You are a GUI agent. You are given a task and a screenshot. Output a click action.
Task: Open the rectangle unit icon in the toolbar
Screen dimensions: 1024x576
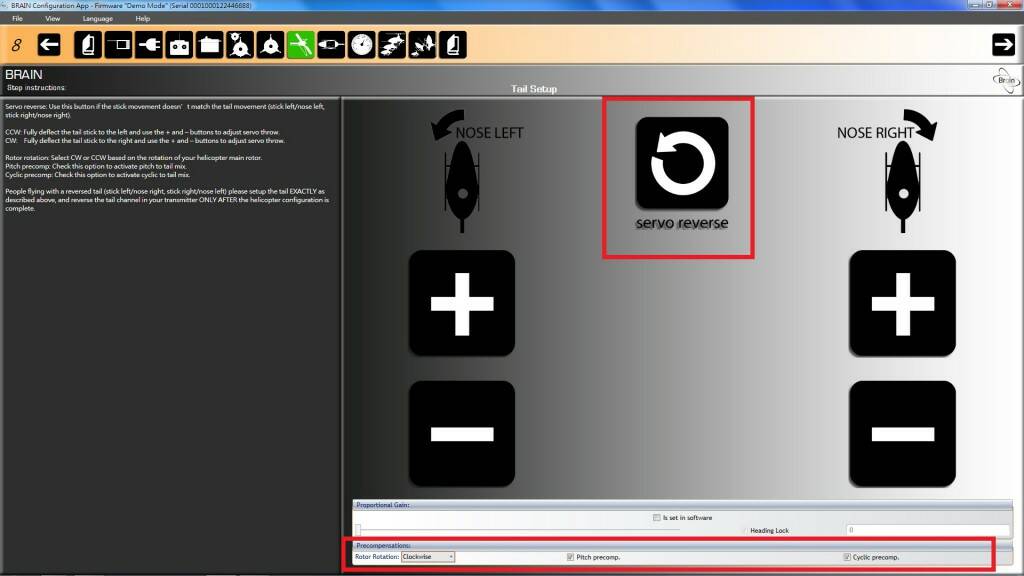coord(118,45)
